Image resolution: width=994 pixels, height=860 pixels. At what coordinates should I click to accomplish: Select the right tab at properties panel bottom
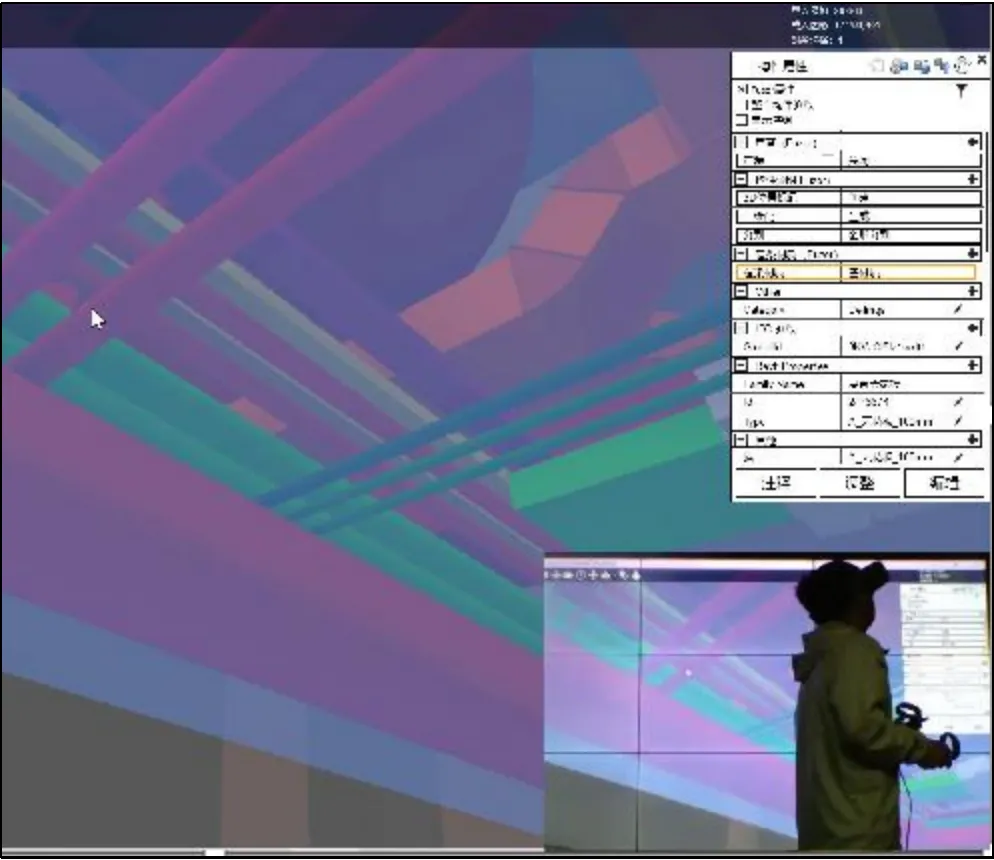(944, 483)
